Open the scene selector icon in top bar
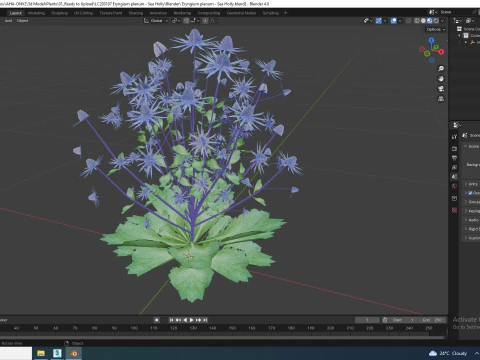Screen dimensions: 480x360 (433, 12)
